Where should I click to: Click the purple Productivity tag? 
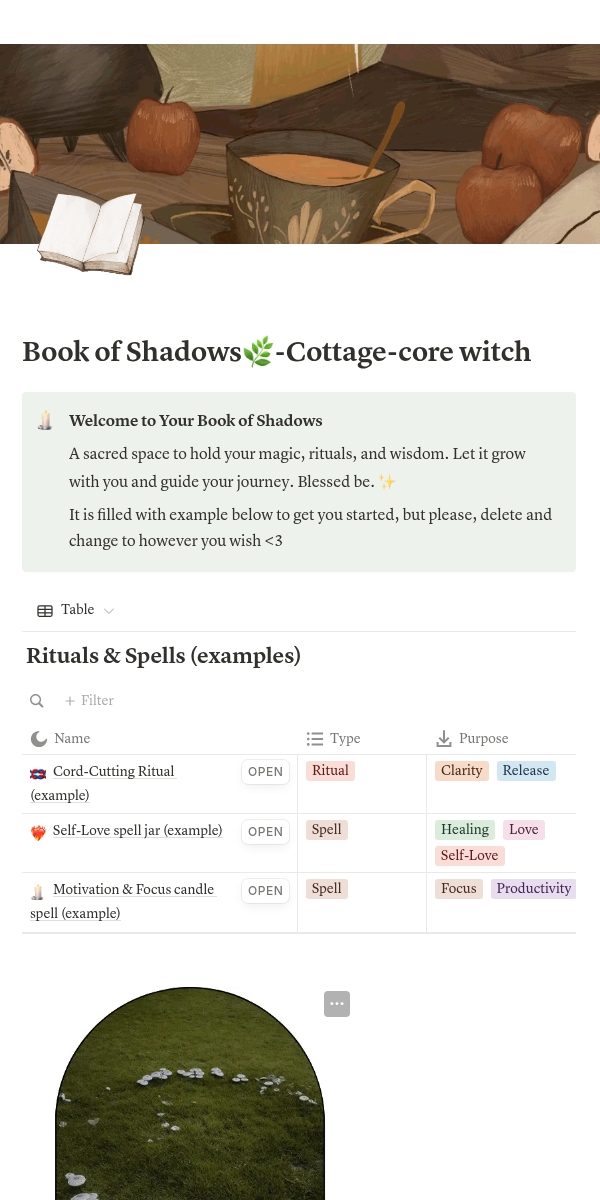[x=533, y=888]
